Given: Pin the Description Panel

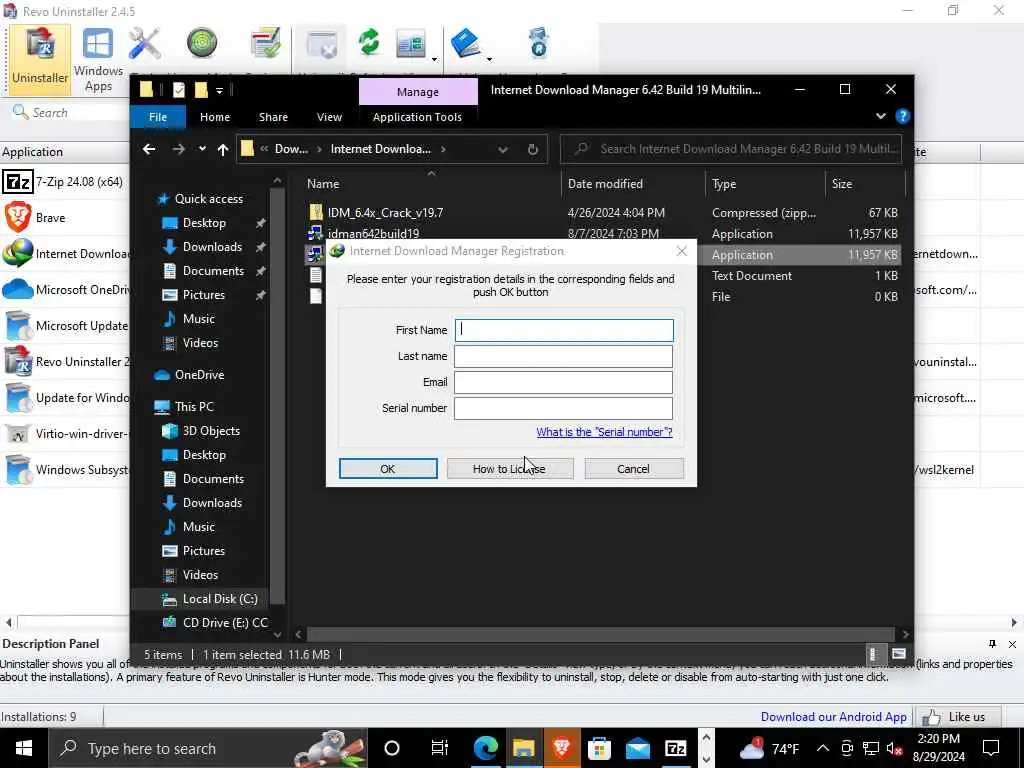Looking at the screenshot, I should 992,644.
